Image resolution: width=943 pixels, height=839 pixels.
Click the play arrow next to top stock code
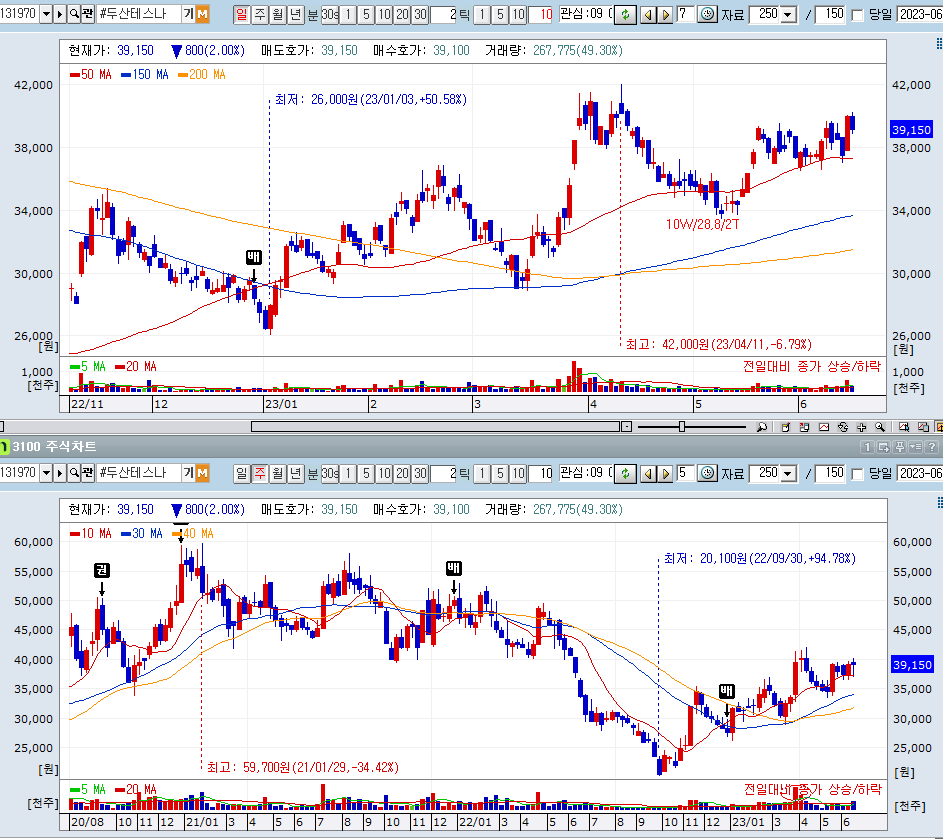[x=60, y=14]
